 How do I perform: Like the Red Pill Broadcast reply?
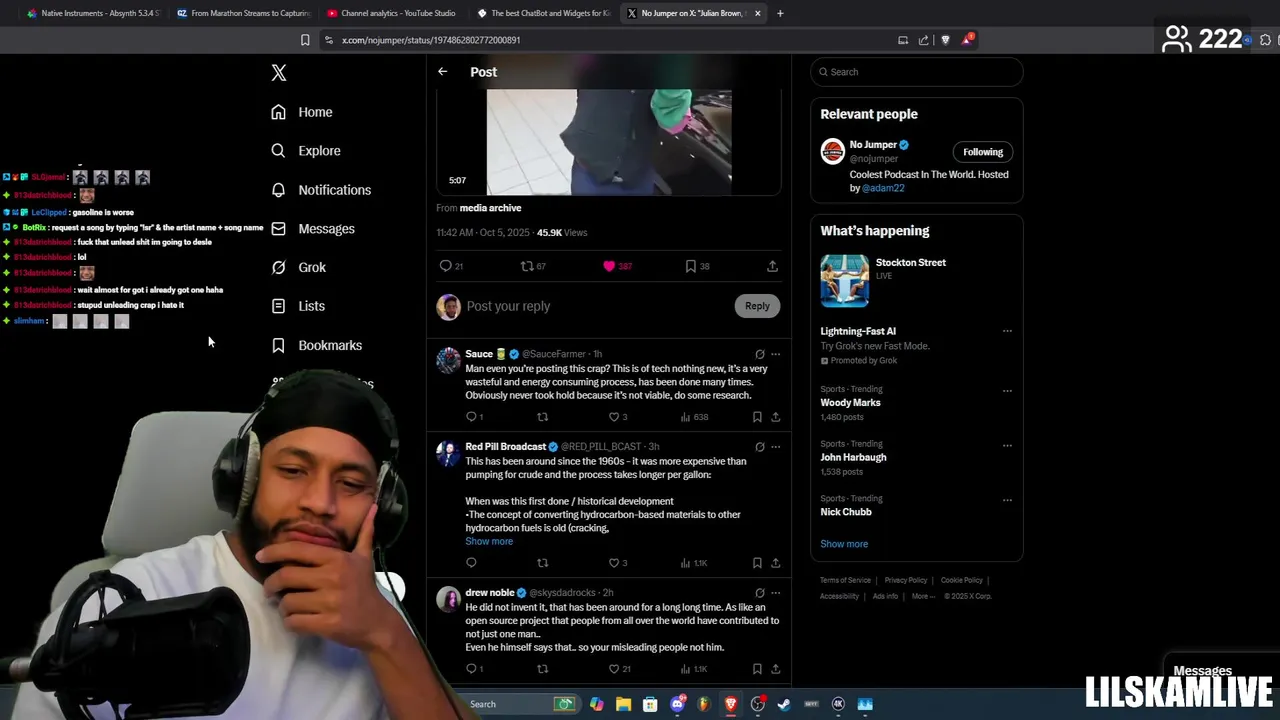pos(614,563)
